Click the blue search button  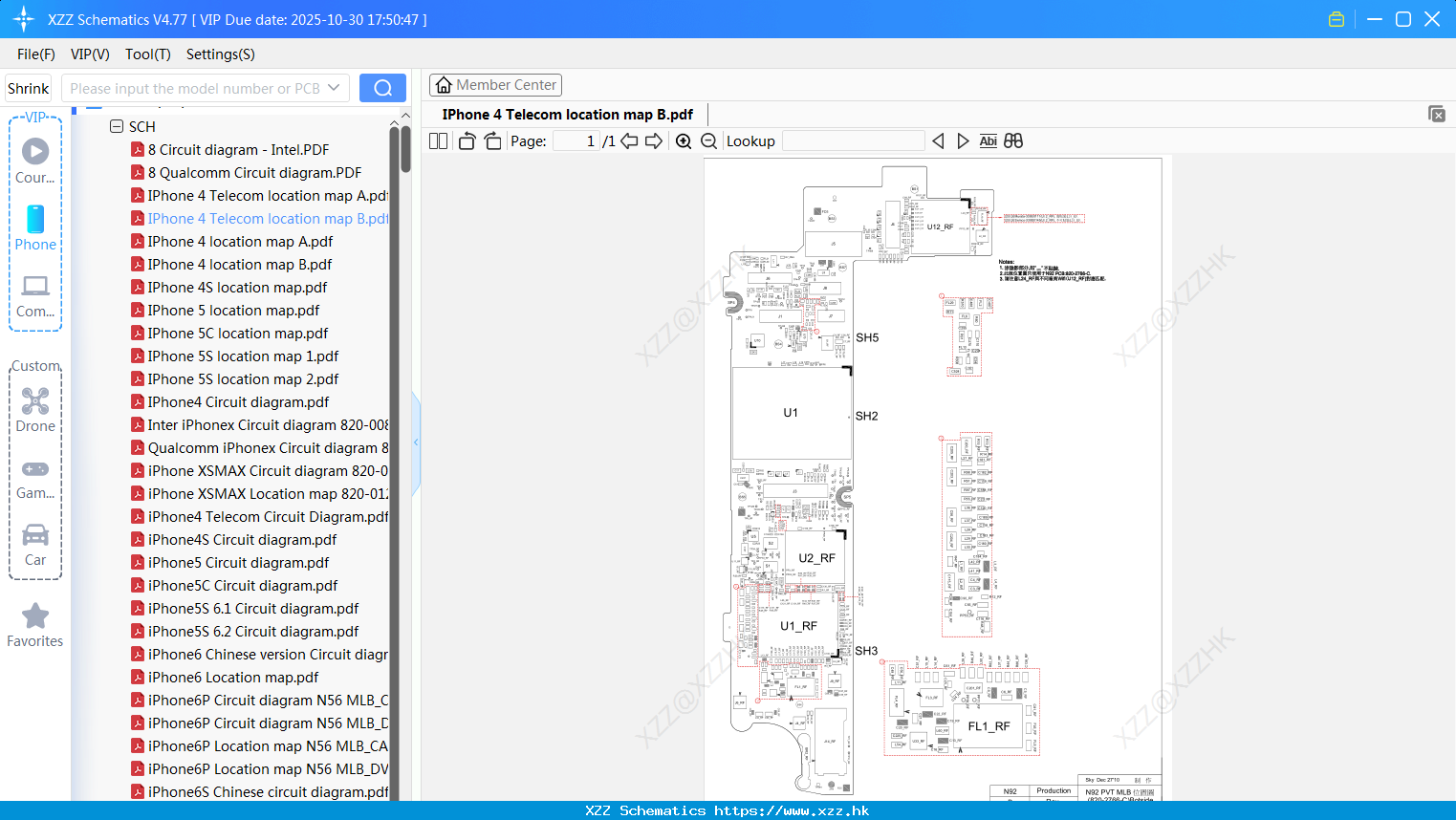[382, 88]
